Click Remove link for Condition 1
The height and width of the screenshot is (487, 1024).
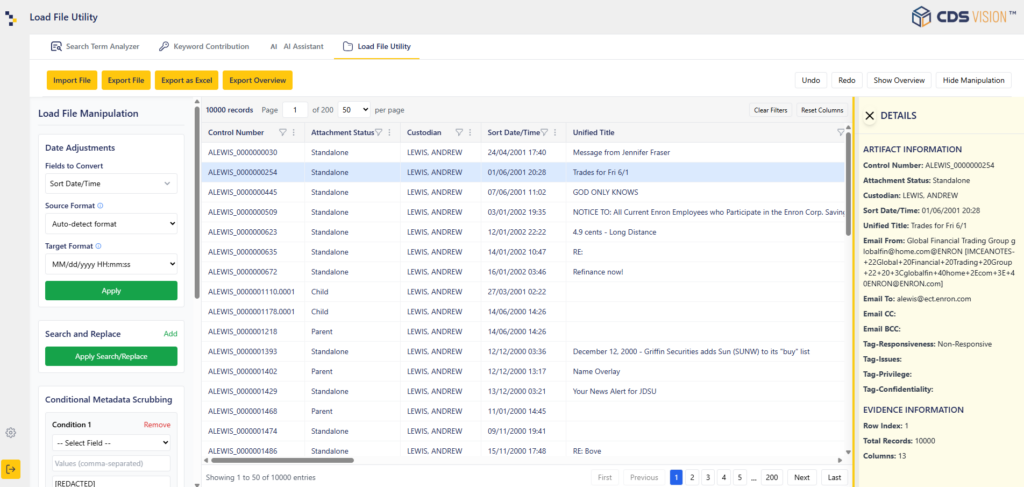[157, 424]
